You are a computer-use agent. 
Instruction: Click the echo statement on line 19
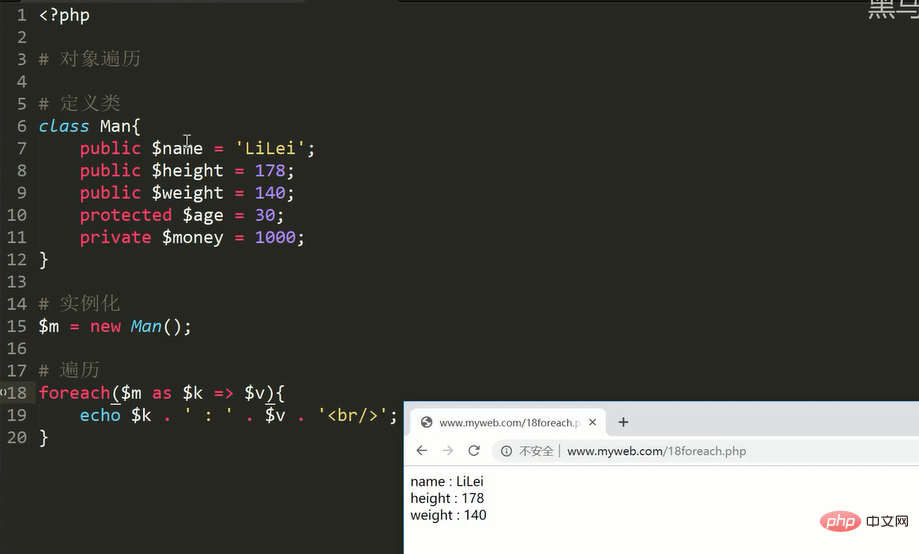(x=100, y=415)
